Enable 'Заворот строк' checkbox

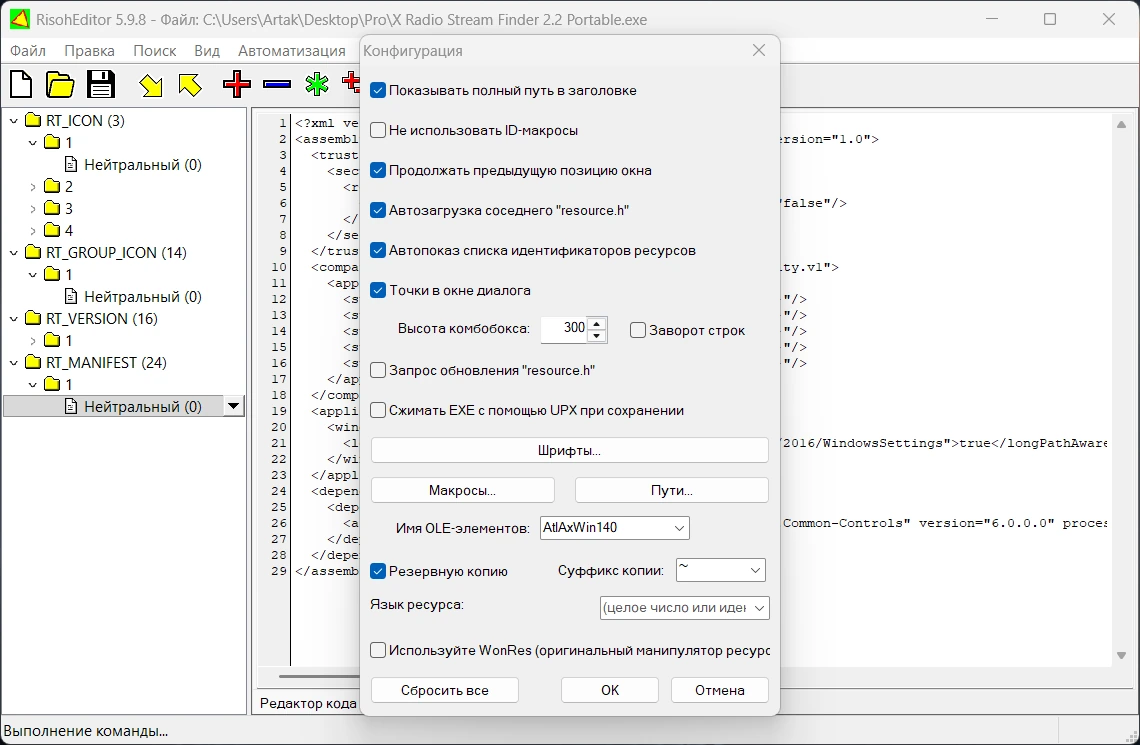click(638, 330)
